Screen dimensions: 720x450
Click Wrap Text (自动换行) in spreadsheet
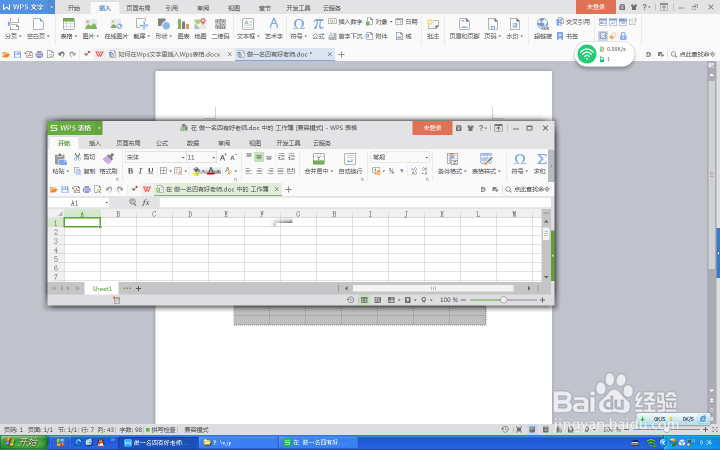pos(350,164)
